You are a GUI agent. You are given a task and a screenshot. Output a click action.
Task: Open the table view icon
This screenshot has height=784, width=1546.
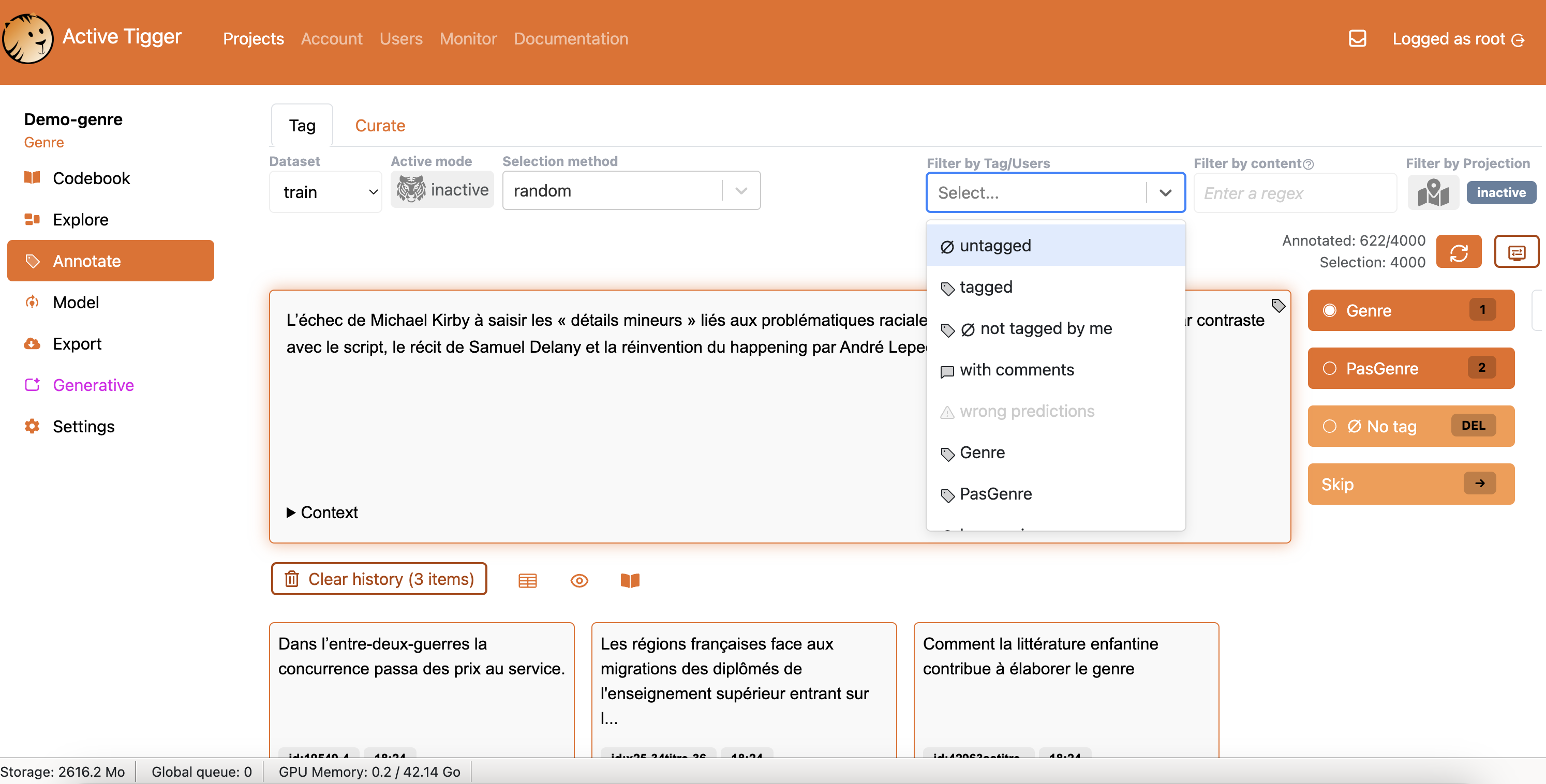(x=528, y=580)
